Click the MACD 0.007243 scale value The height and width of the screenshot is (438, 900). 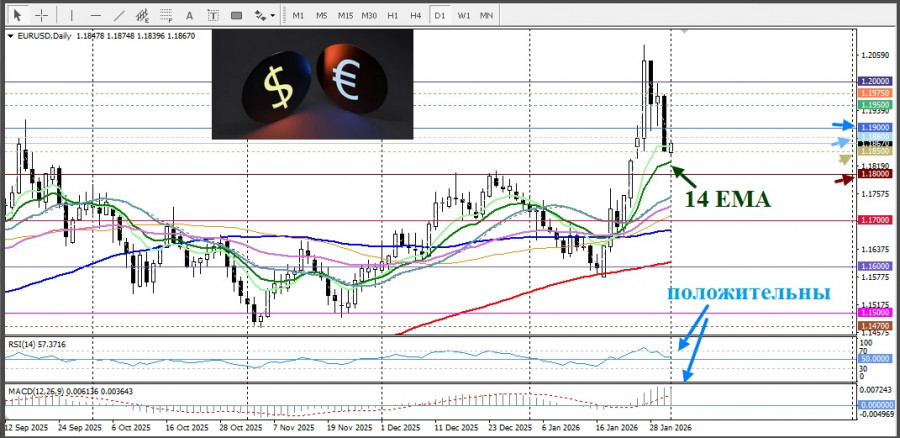pyautogui.click(x=875, y=390)
